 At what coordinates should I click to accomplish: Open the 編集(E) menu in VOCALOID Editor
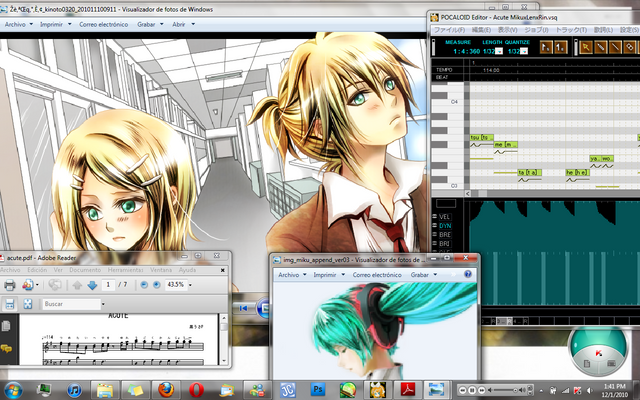(x=482, y=30)
